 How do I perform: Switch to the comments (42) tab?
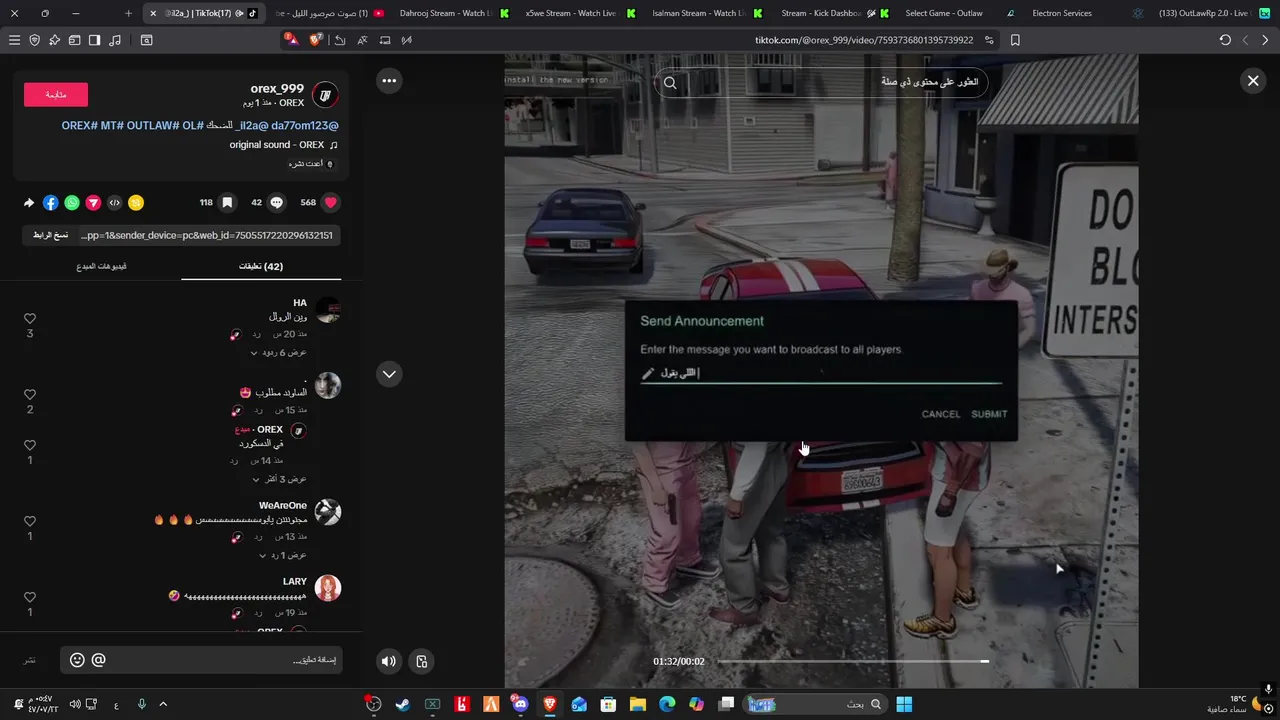coord(261,267)
